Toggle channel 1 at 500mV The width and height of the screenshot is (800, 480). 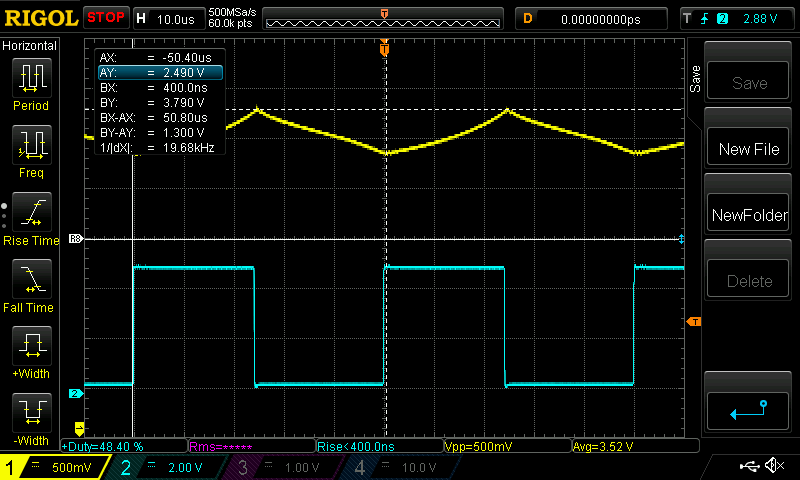point(53,467)
